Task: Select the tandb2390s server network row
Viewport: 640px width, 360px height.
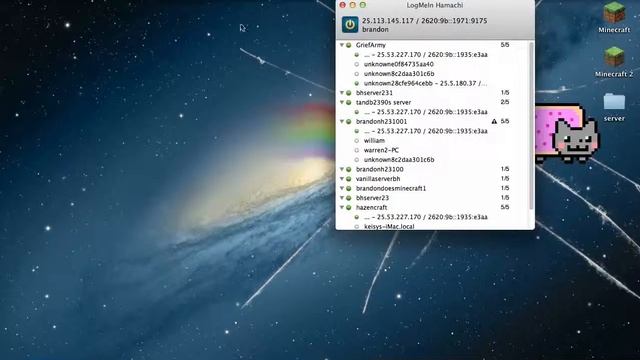Action: tap(433, 102)
